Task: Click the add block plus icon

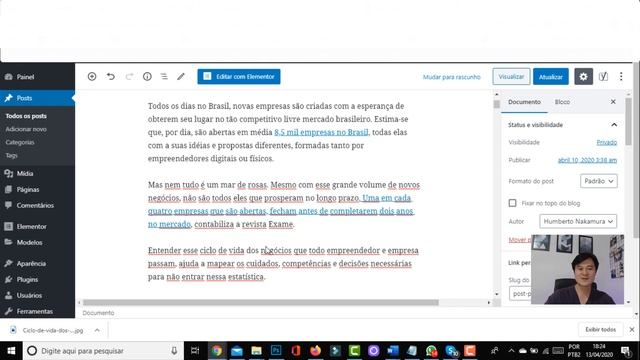Action: pos(92,76)
